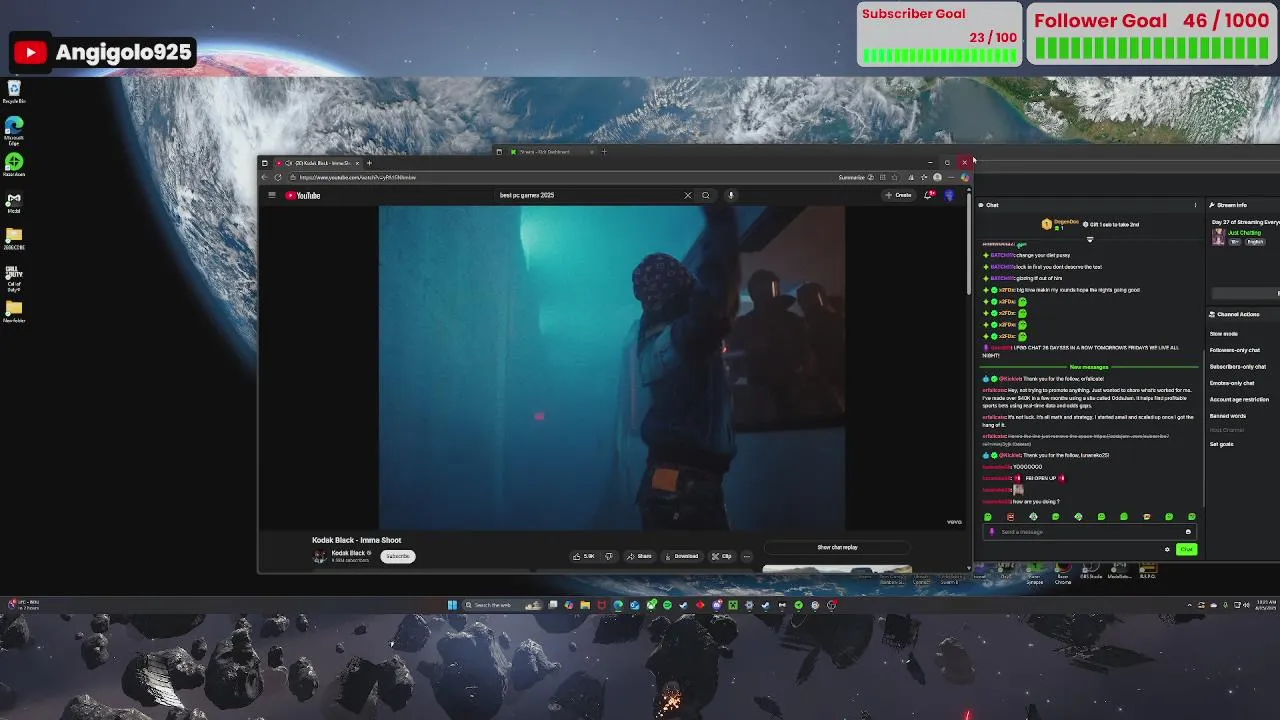Click the Download button under video

click(x=681, y=556)
